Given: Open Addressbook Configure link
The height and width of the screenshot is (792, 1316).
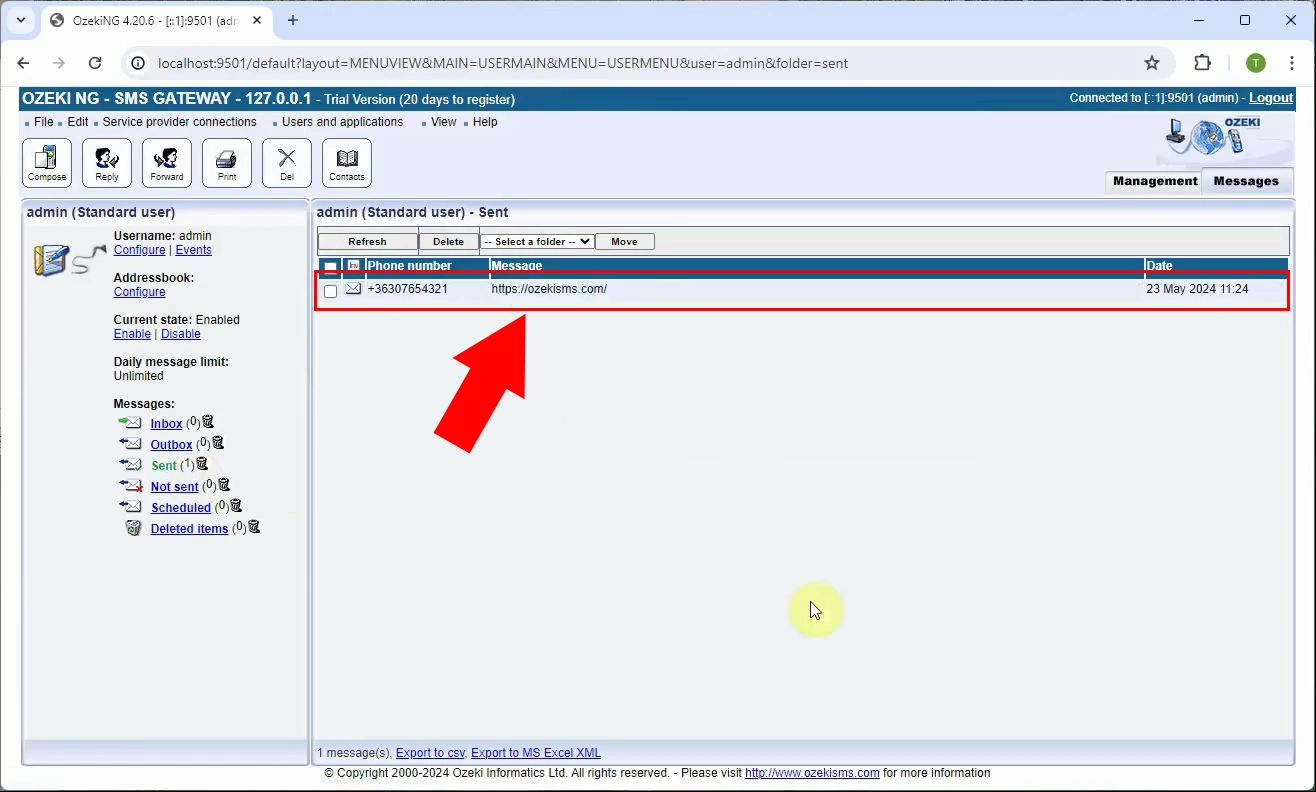Looking at the screenshot, I should [x=139, y=292].
